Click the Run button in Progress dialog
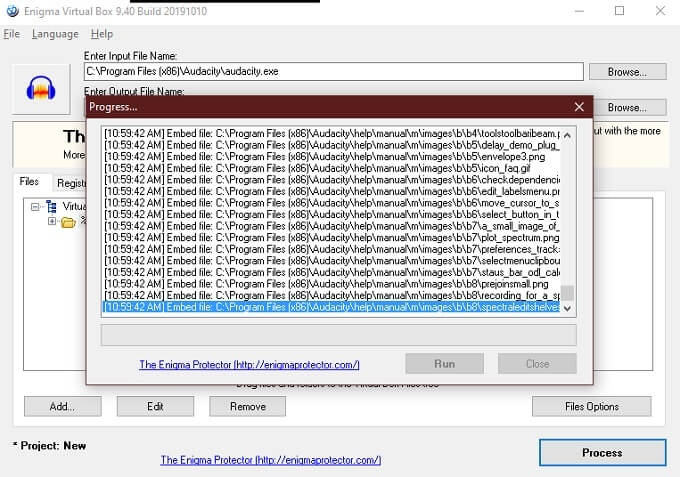 pos(445,363)
